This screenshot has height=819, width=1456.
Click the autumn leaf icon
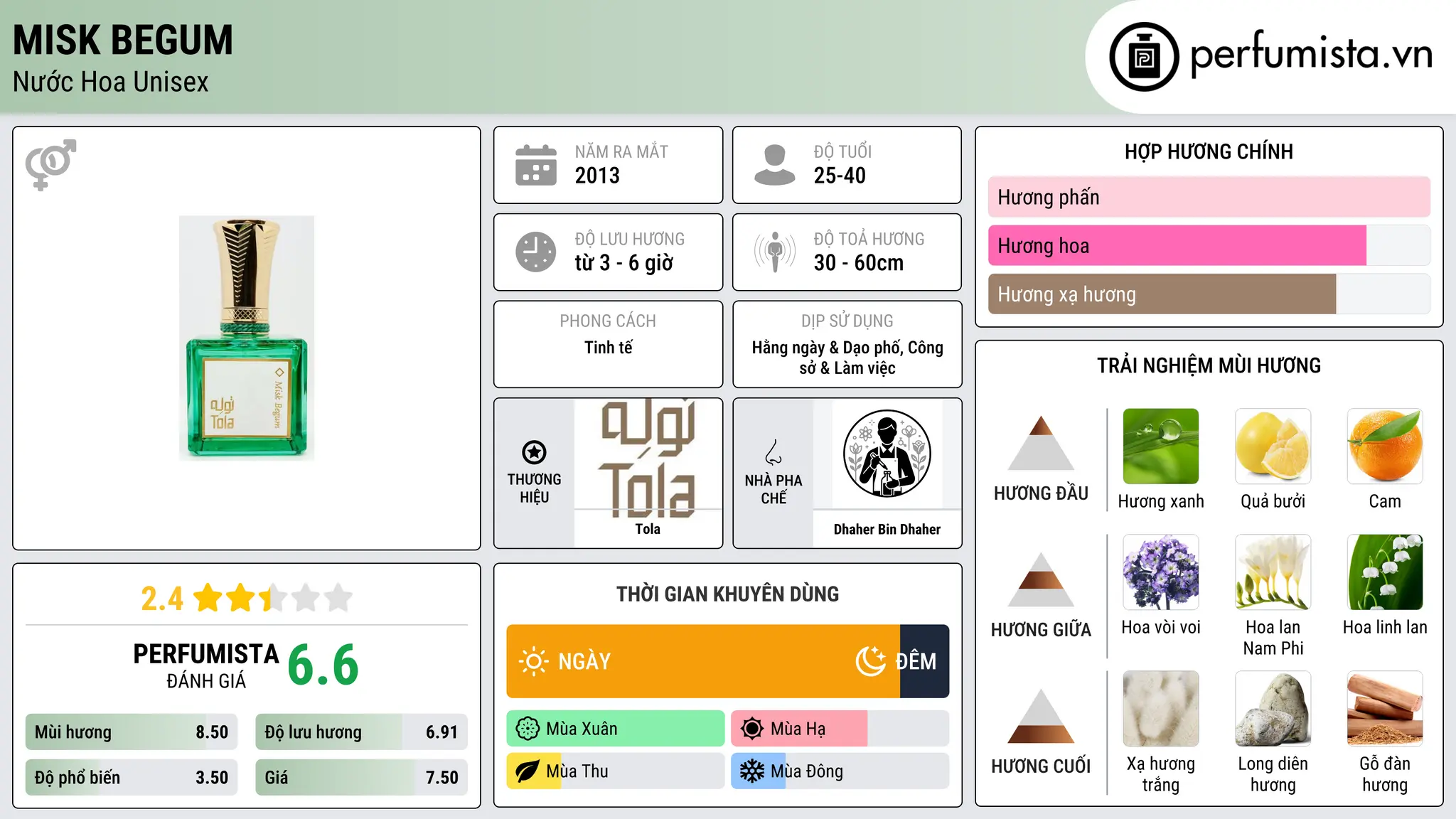click(528, 771)
